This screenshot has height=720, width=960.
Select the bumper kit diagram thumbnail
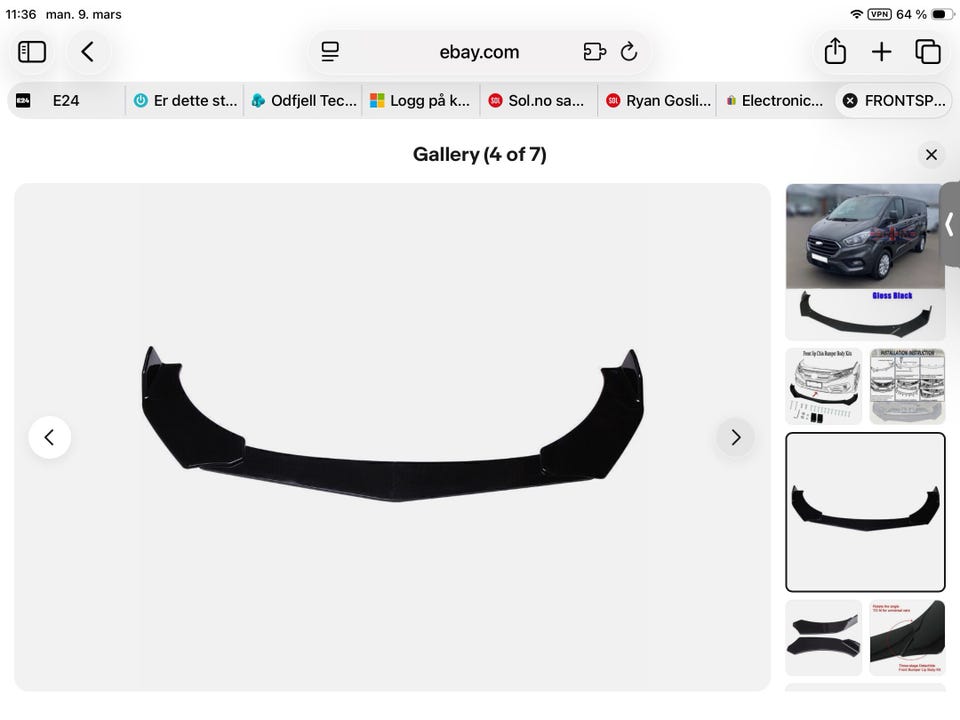(x=824, y=386)
